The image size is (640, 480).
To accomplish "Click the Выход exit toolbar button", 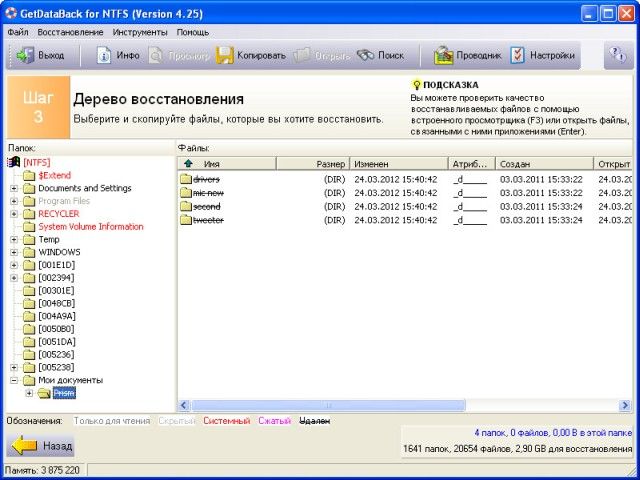I will (40, 55).
